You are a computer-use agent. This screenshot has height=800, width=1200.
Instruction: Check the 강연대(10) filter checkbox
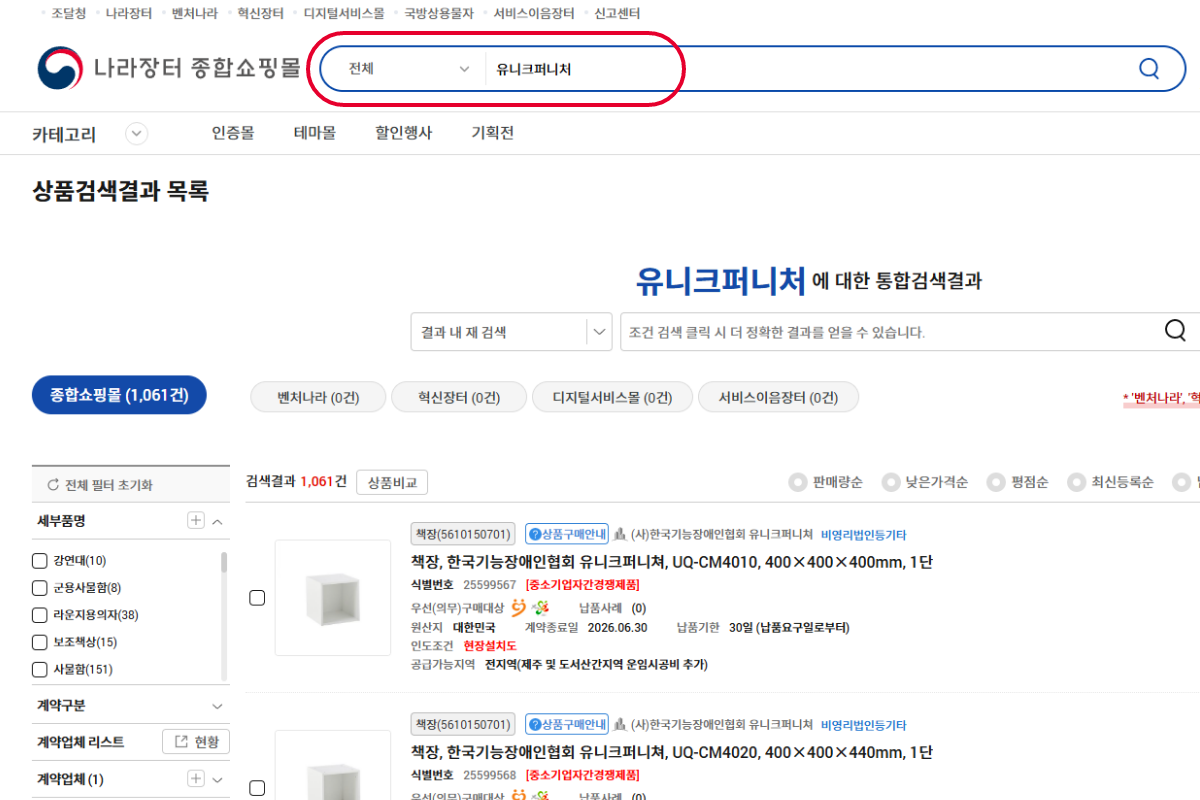coord(40,560)
